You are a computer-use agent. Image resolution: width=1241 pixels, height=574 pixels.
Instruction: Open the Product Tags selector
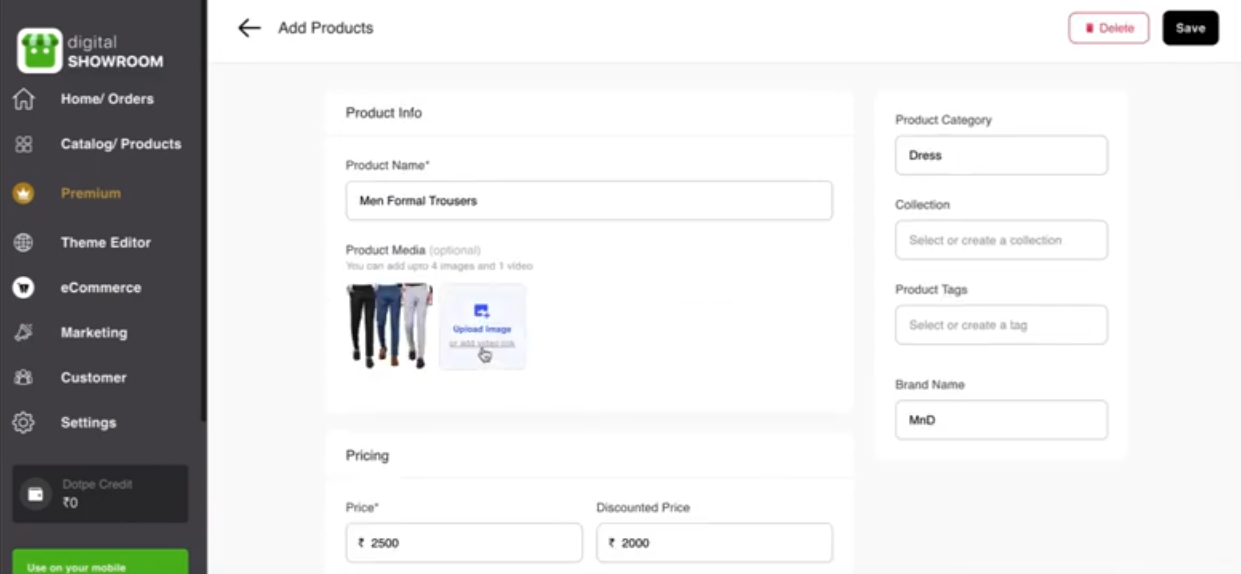tap(1001, 325)
